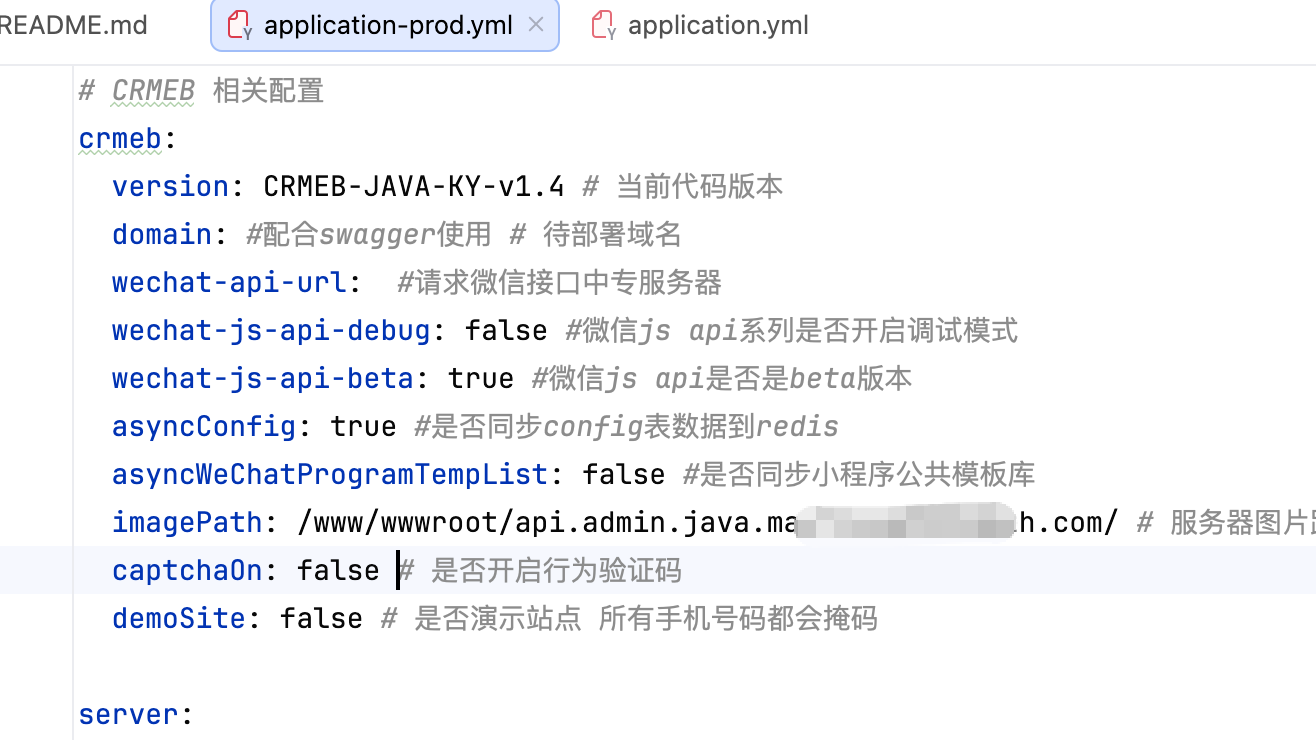The width and height of the screenshot is (1316, 740).
Task: Click the version key in the YAML
Action: [171, 186]
